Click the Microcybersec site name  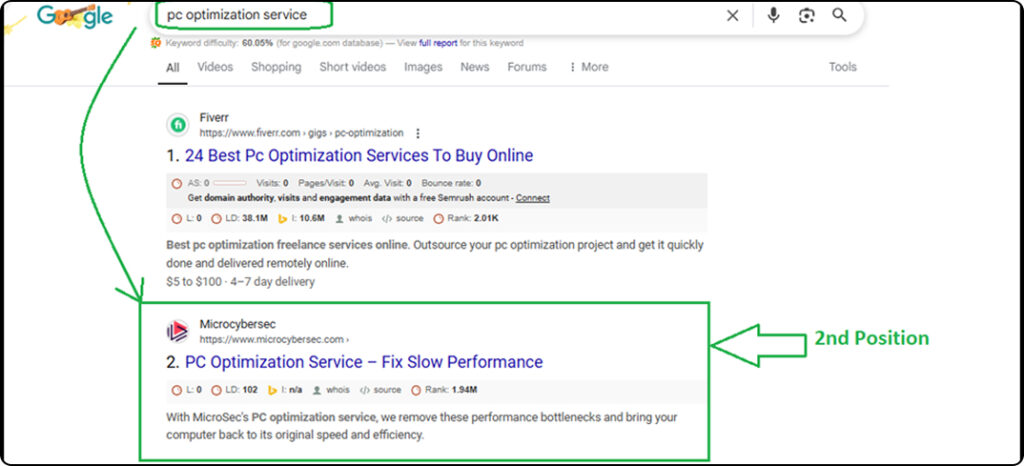coord(238,324)
